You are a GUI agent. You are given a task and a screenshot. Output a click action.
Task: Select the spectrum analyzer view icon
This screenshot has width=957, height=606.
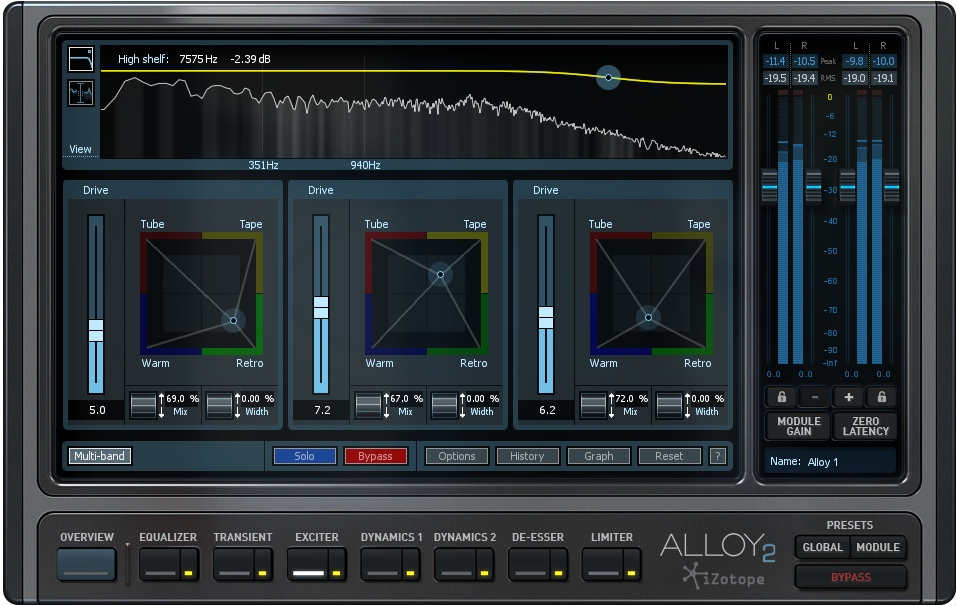click(x=81, y=93)
